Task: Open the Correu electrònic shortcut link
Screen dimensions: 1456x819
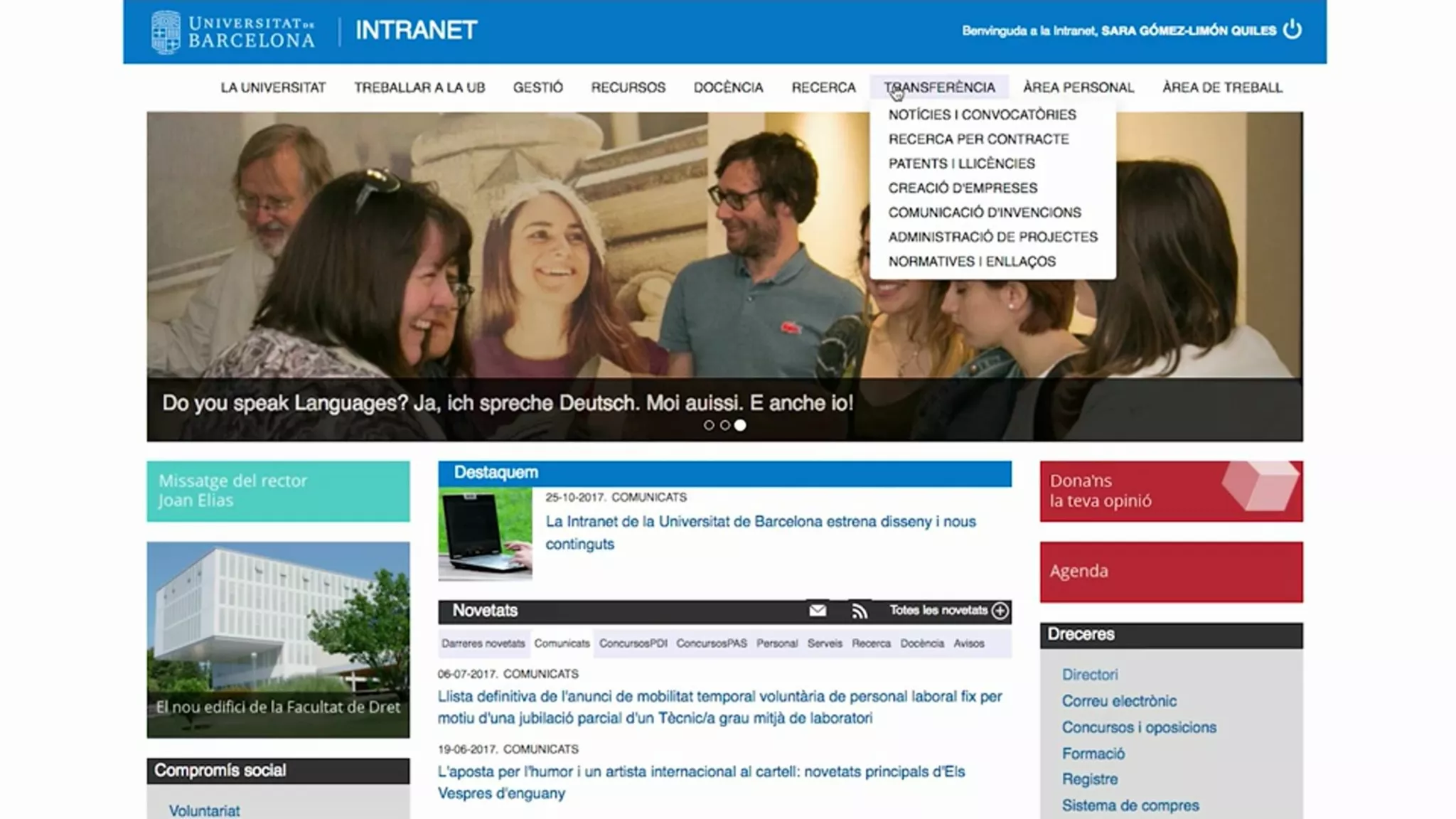Action: tap(1118, 701)
